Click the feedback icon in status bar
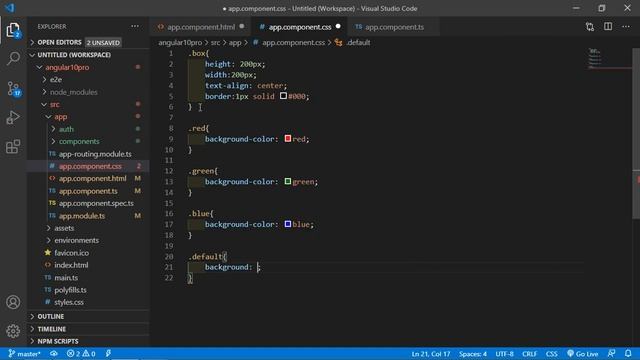The width and height of the screenshot is (640, 360). point(611,353)
